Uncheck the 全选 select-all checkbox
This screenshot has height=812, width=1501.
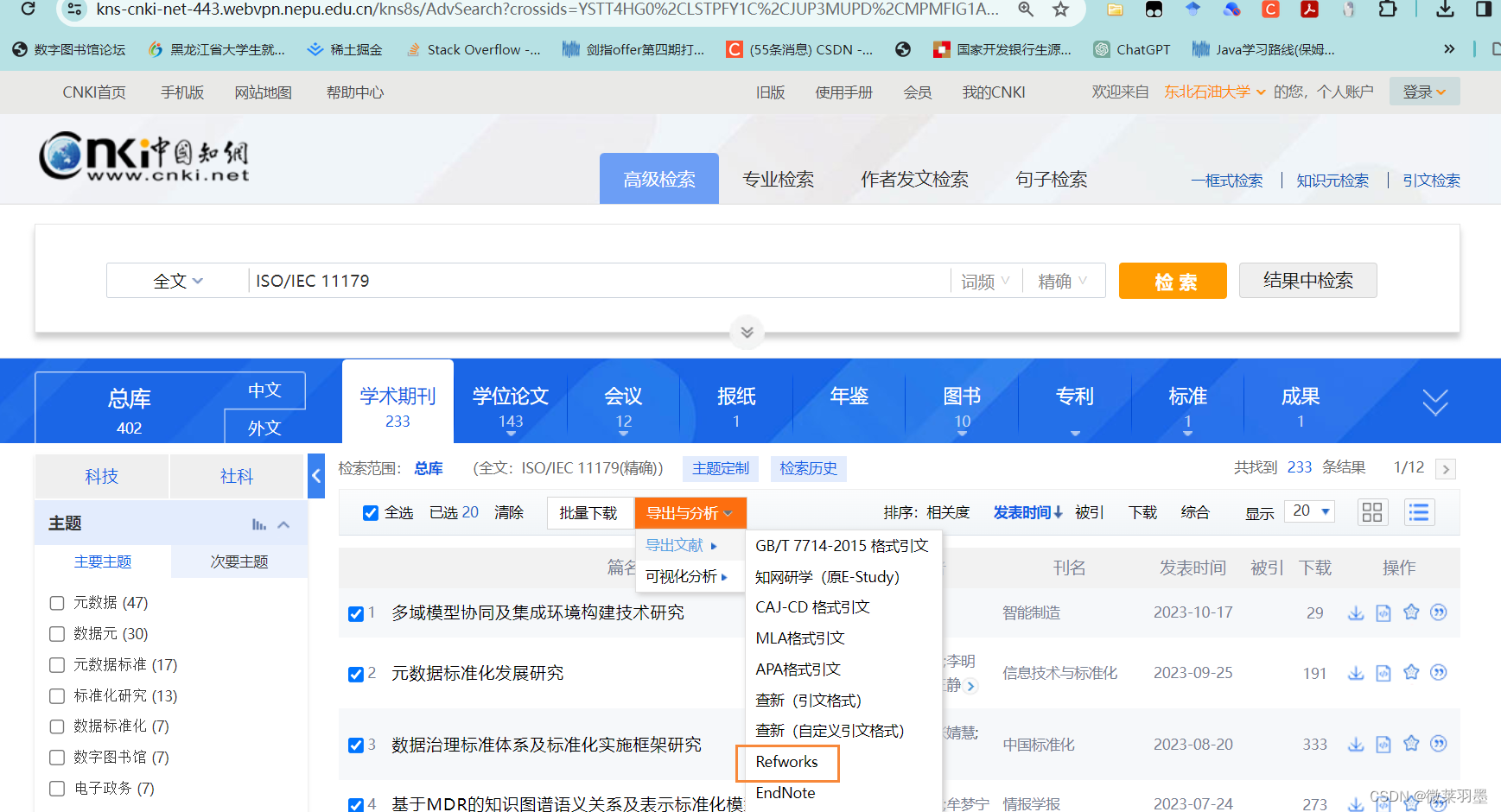coord(371,513)
